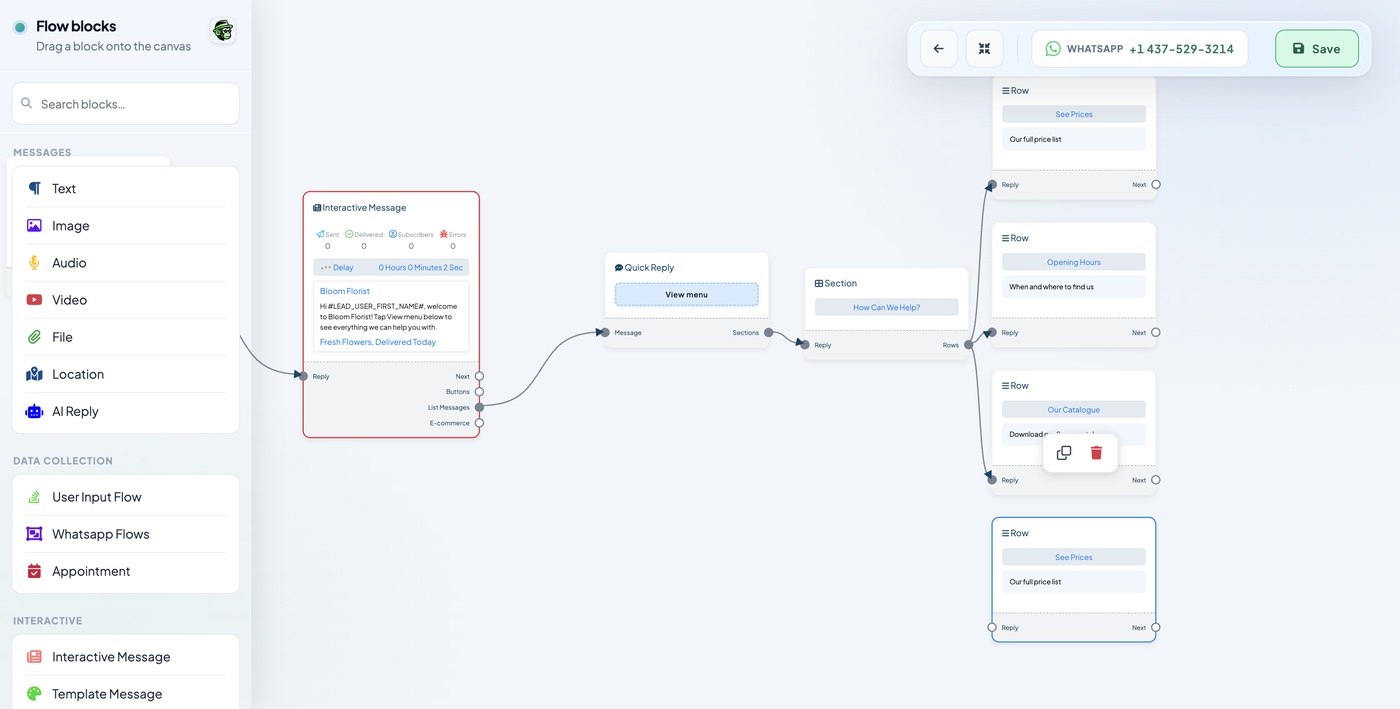Duplicate the node with the copy icon
1400x709 pixels.
click(x=1064, y=453)
